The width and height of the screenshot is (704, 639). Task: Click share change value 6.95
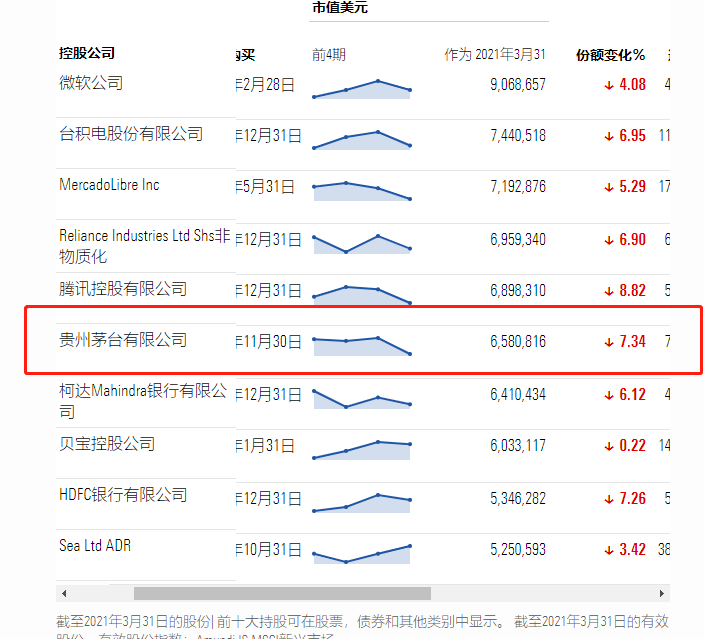(x=632, y=135)
